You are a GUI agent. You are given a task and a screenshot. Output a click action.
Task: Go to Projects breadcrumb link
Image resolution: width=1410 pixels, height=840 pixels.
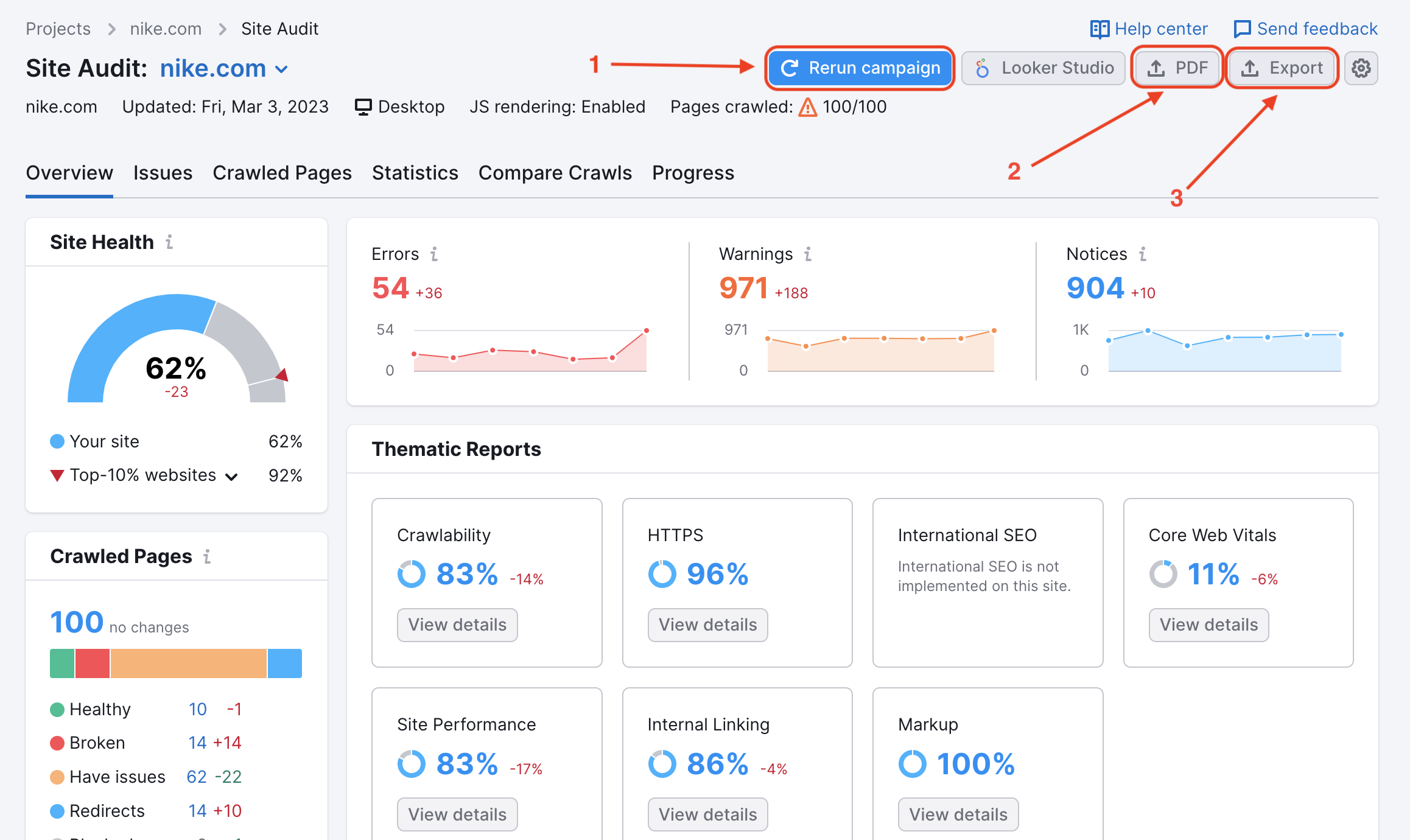click(58, 29)
